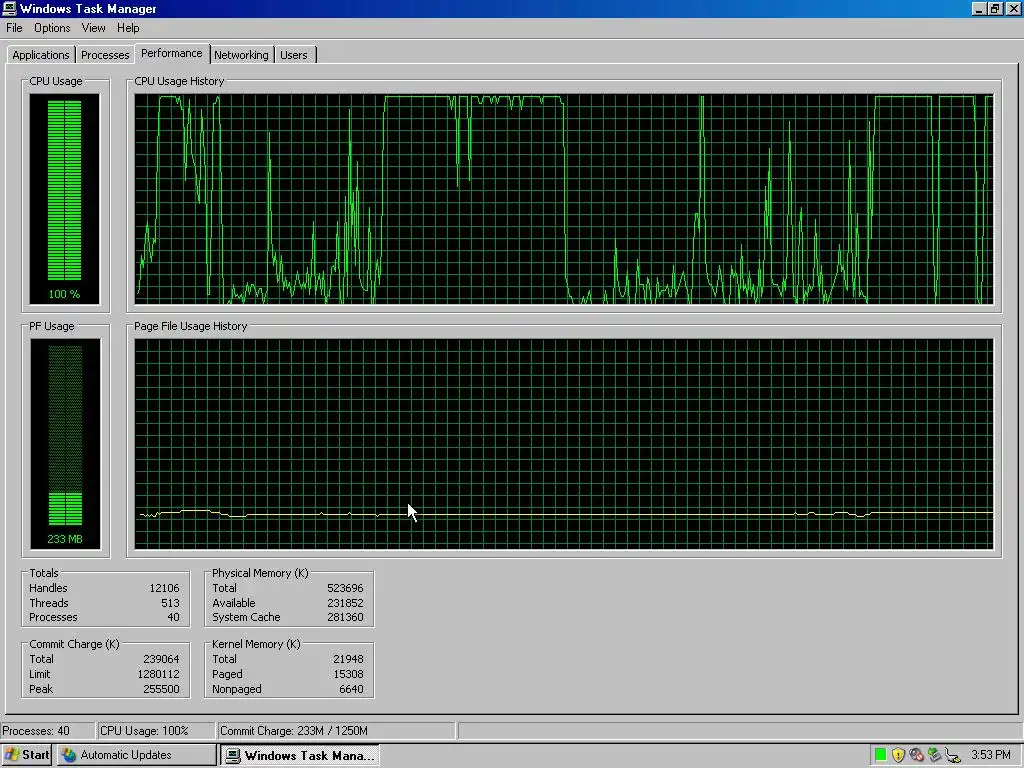Click the CPU Usage History graph
This screenshot has width=1024, height=768.
pyautogui.click(x=564, y=199)
